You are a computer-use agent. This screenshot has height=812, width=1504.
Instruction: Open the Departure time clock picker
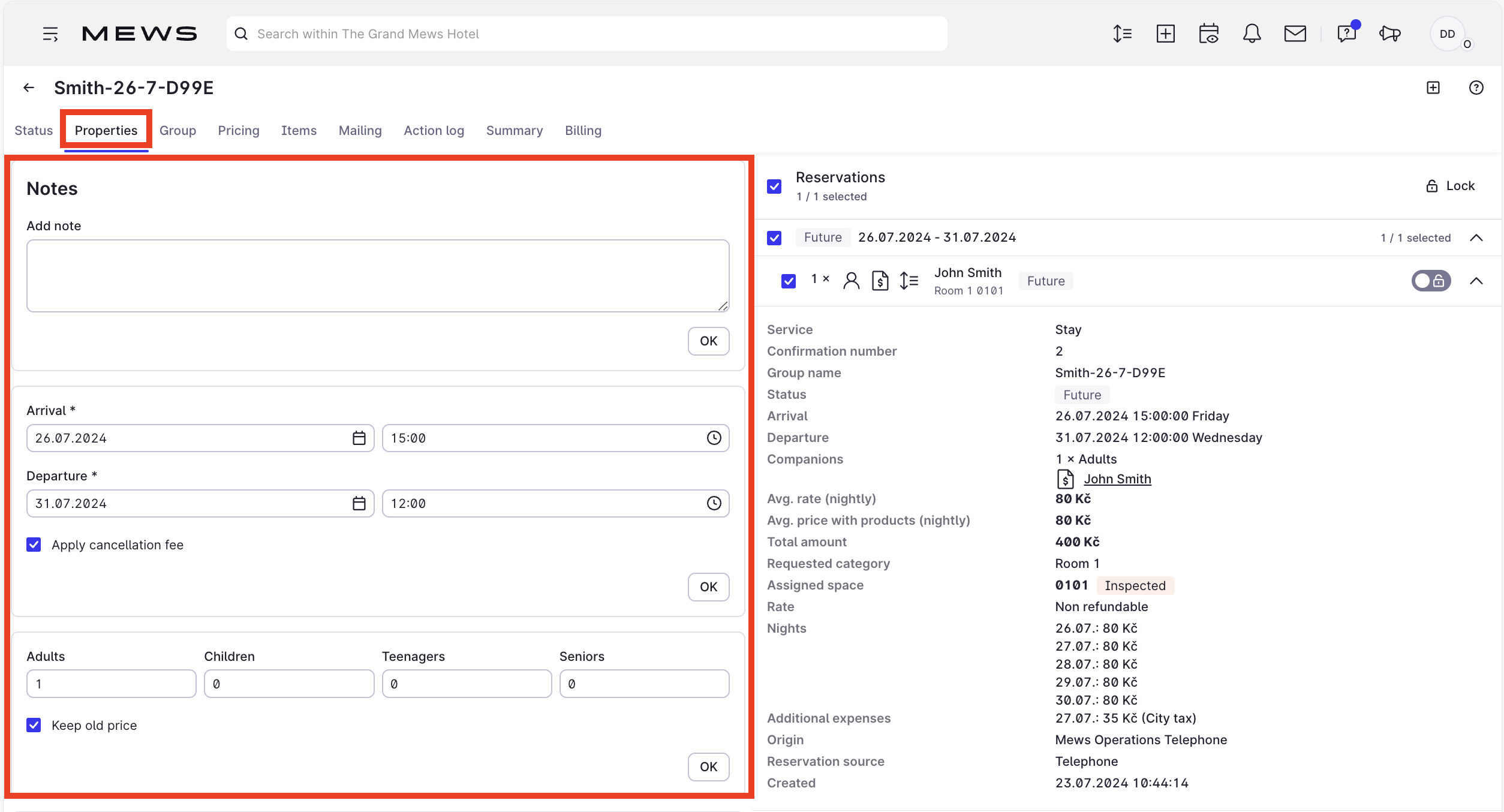click(713, 503)
